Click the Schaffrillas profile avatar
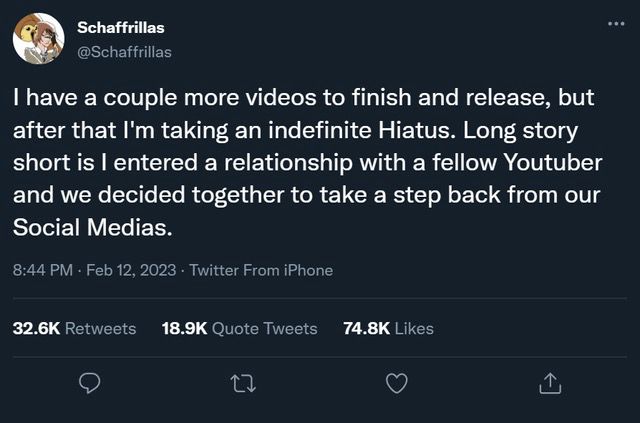640x423 pixels. [x=39, y=40]
